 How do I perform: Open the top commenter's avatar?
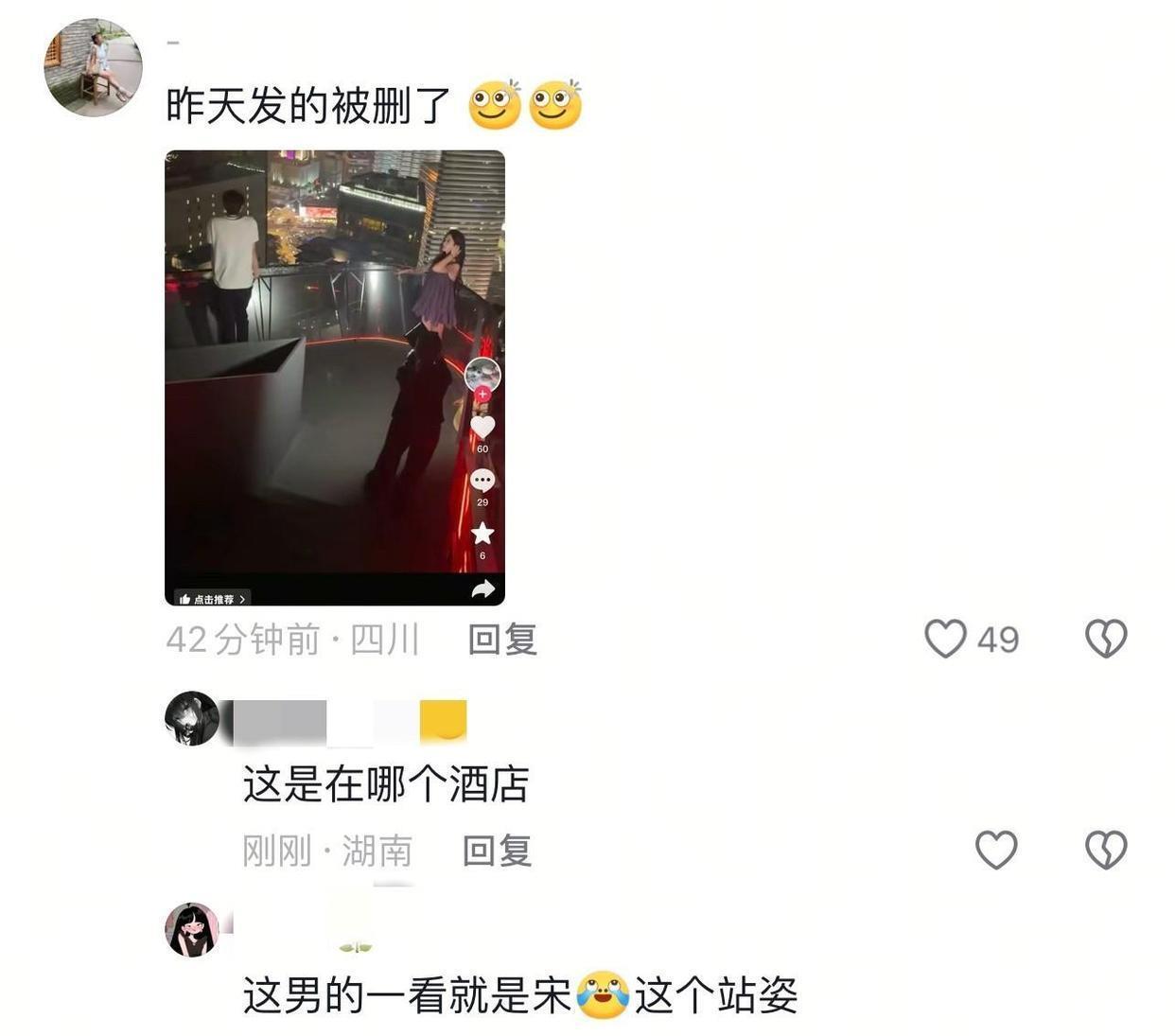click(93, 67)
